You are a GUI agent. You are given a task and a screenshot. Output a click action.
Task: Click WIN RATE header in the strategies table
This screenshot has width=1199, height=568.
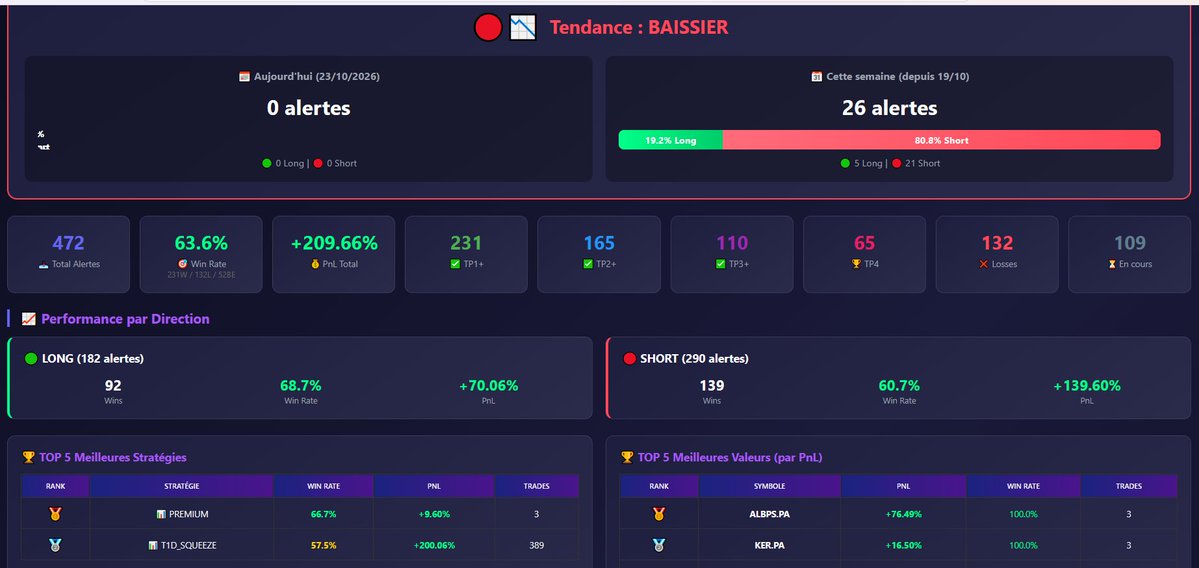(323, 486)
